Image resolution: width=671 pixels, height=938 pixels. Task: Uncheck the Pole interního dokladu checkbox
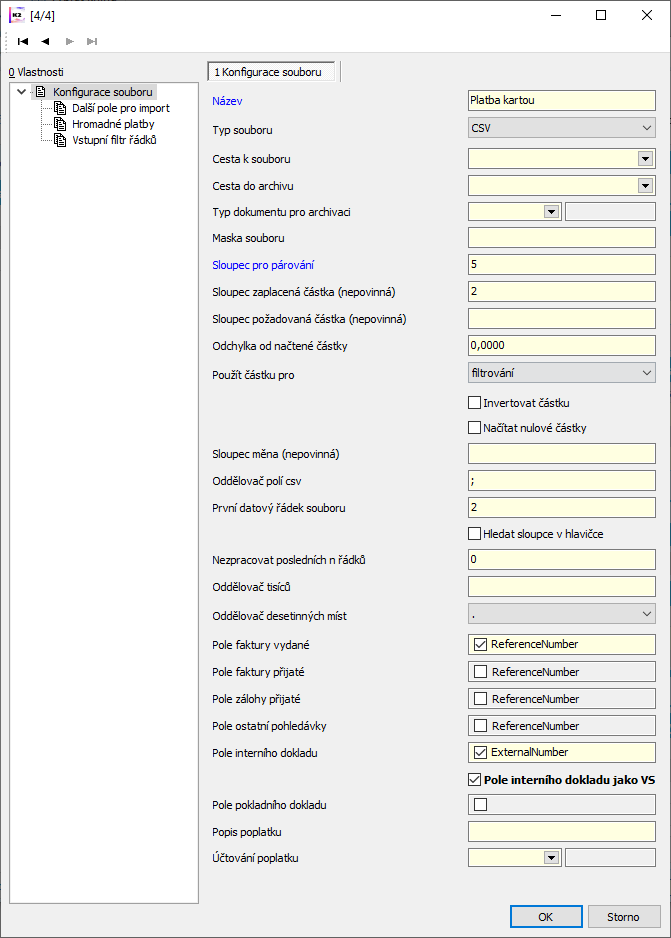(x=480, y=753)
